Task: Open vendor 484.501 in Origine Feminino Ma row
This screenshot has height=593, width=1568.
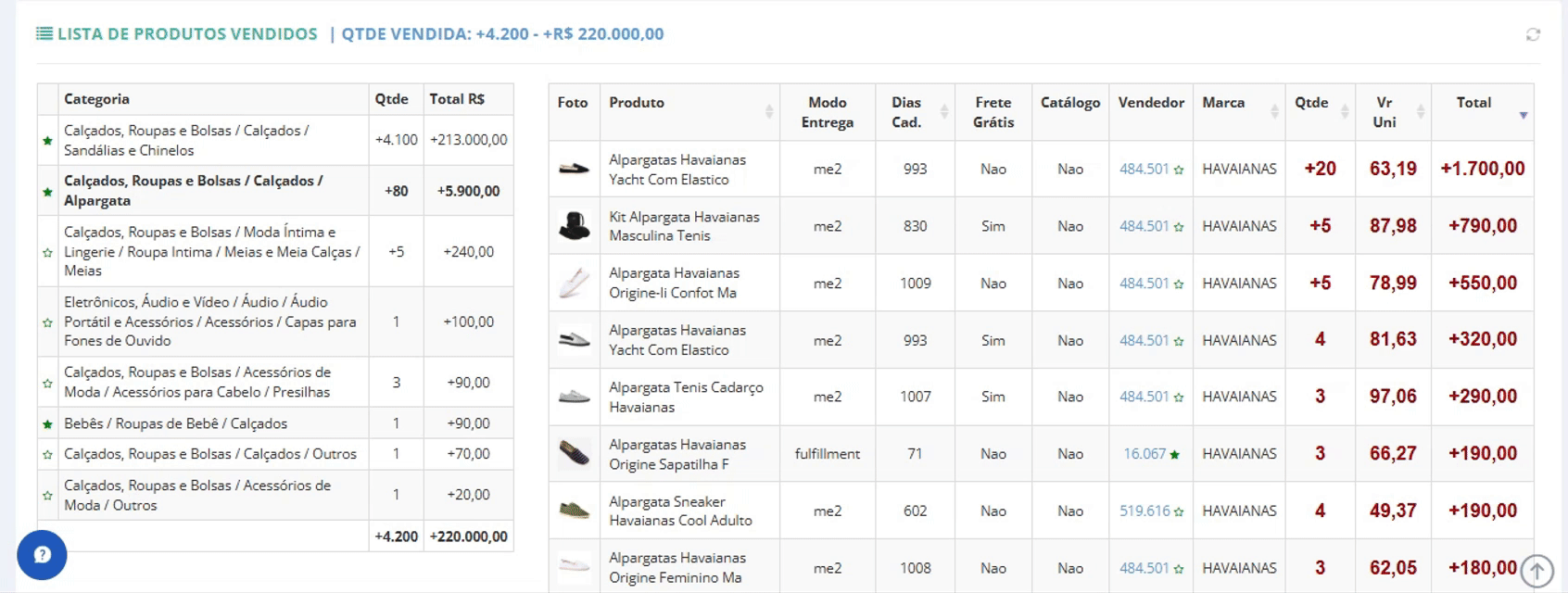Action: pyautogui.click(x=1144, y=568)
